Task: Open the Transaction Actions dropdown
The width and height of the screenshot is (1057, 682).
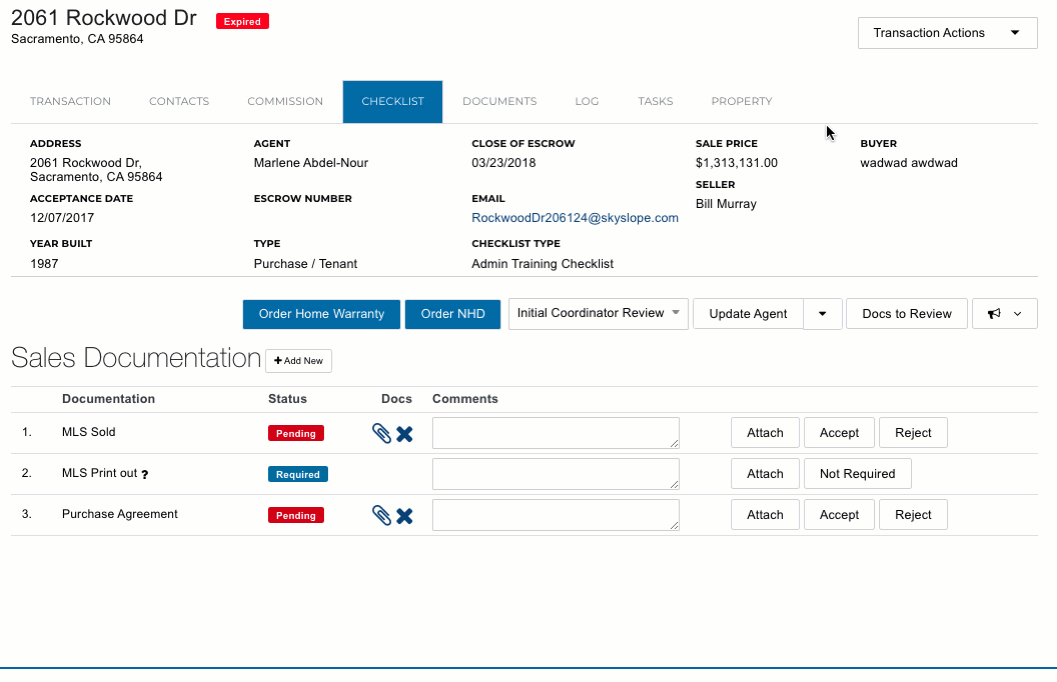Action: click(x=947, y=33)
